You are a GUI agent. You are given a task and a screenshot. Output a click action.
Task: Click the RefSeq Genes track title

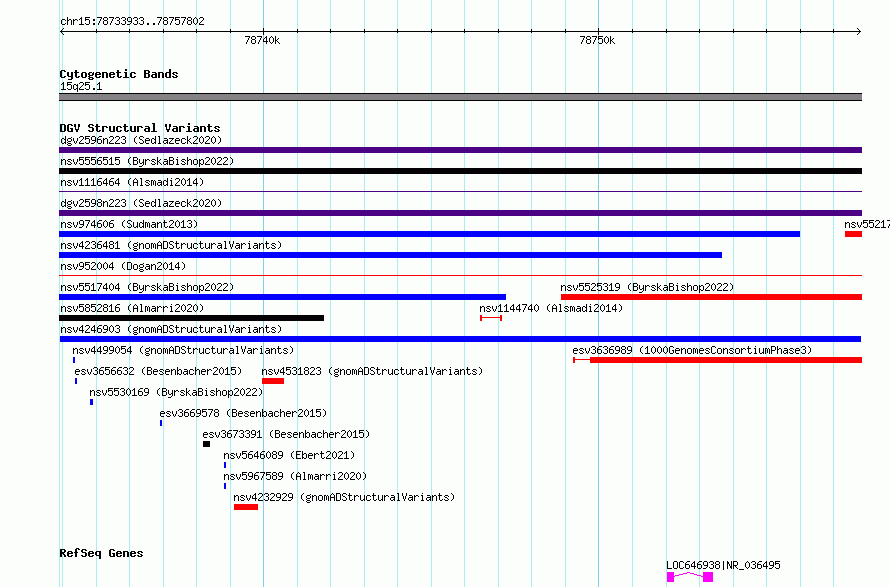pyautogui.click(x=101, y=554)
